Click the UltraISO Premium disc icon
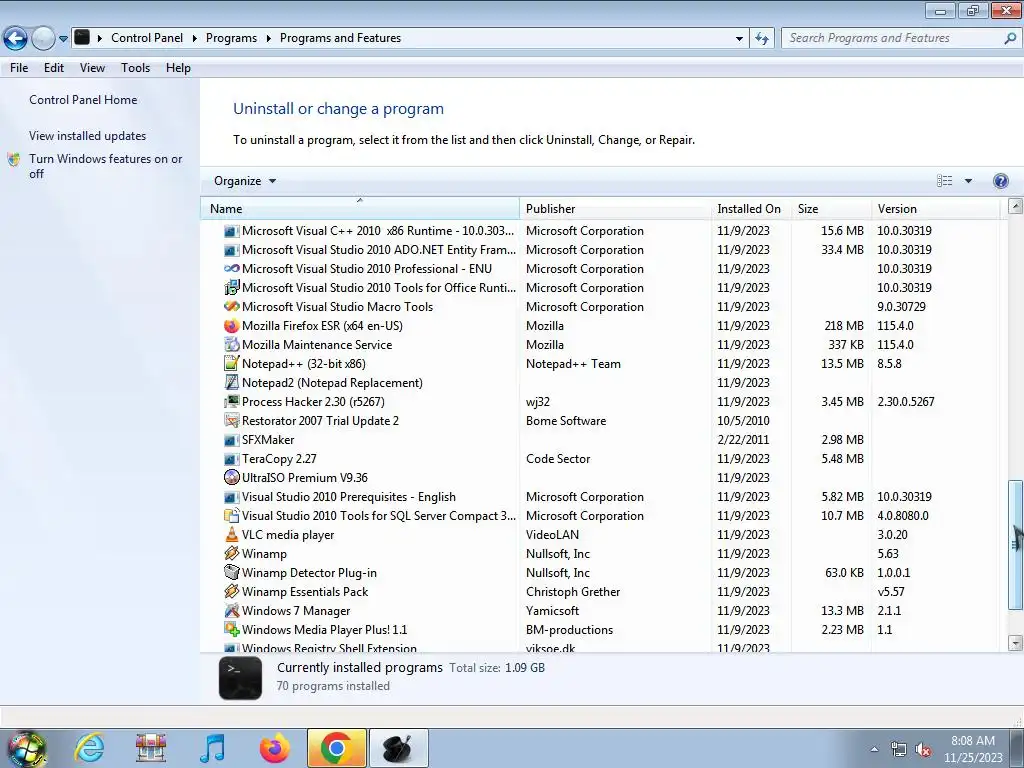 click(231, 477)
